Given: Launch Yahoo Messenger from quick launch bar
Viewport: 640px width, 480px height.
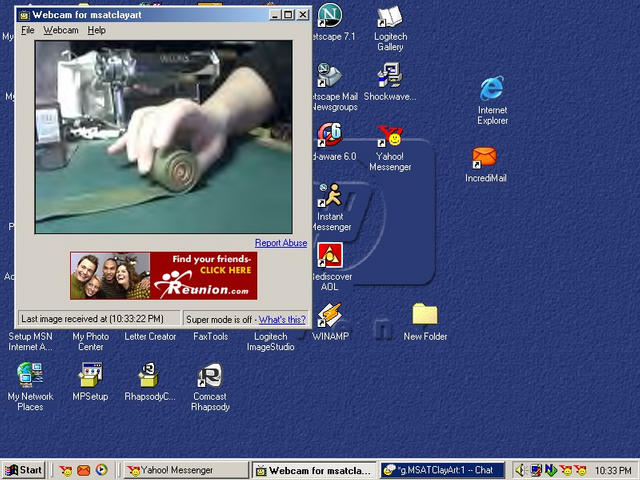Looking at the screenshot, I should pos(65,470).
